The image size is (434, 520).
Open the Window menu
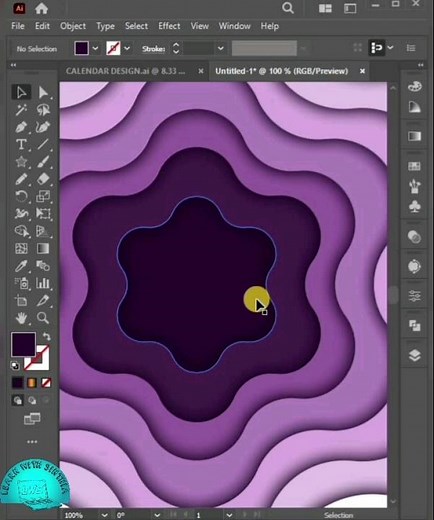point(234,26)
